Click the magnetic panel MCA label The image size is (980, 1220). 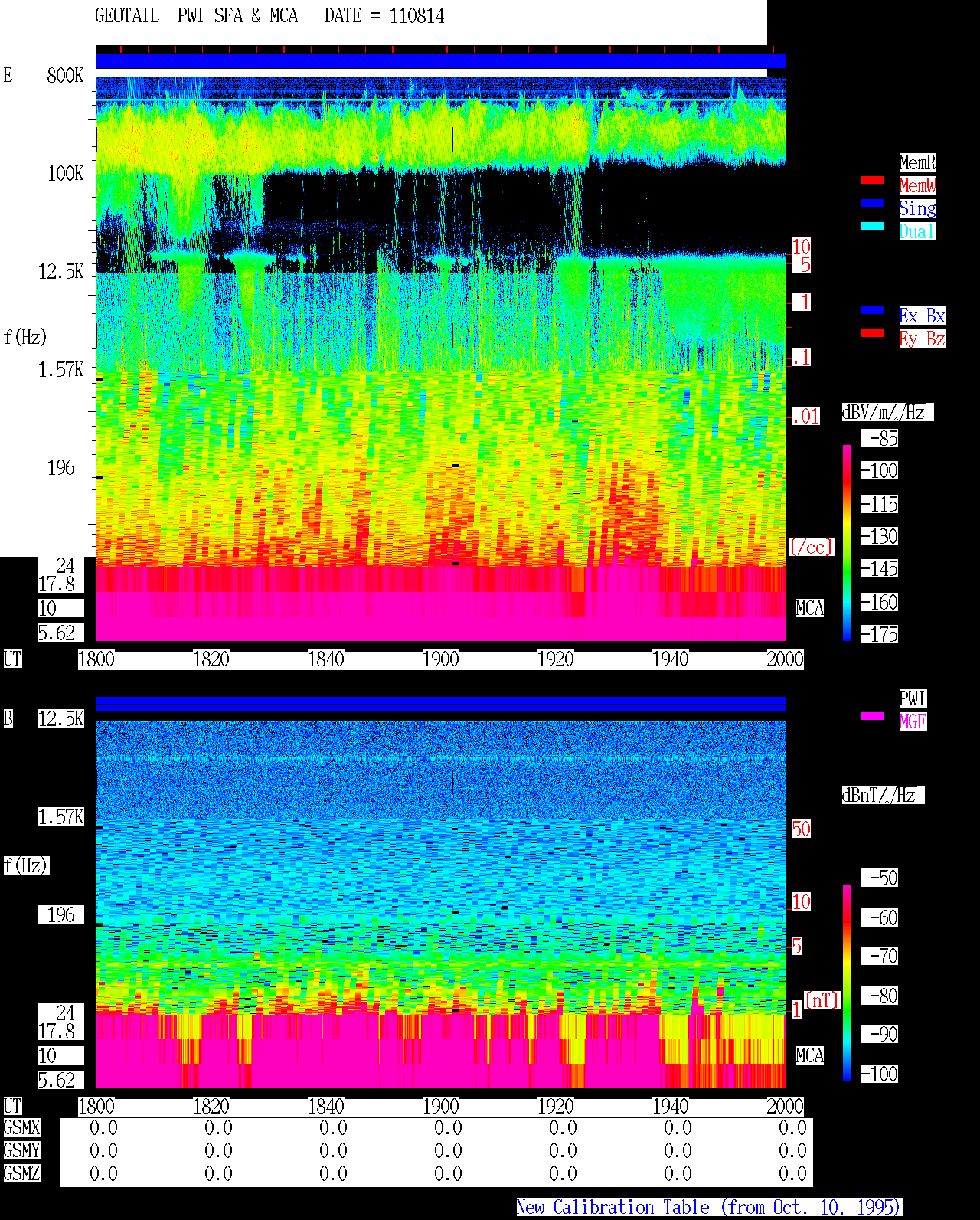[x=810, y=1056]
